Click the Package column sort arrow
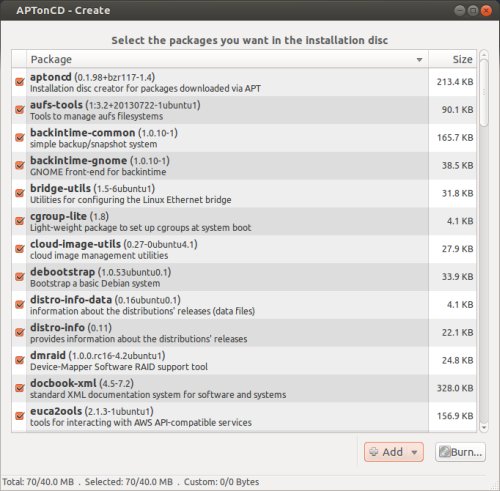This screenshot has width=500, height=491. pyautogui.click(x=419, y=60)
